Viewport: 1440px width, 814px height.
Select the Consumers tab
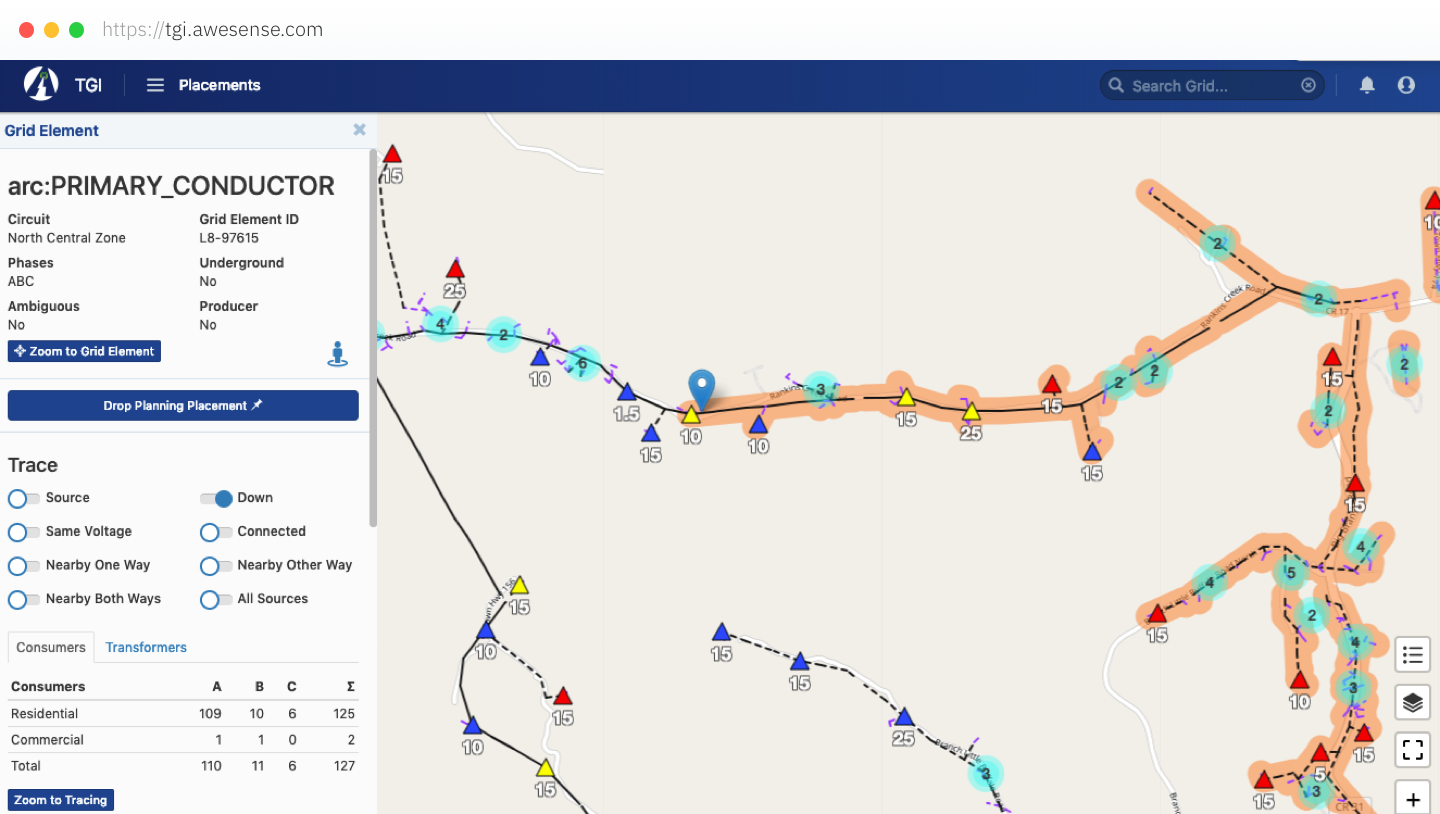pyautogui.click(x=50, y=647)
